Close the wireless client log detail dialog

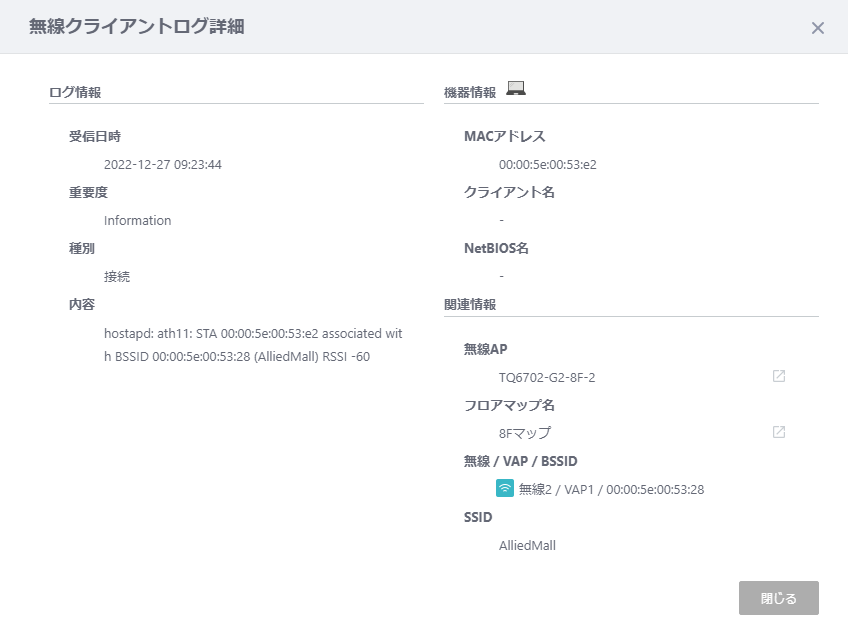[817, 28]
